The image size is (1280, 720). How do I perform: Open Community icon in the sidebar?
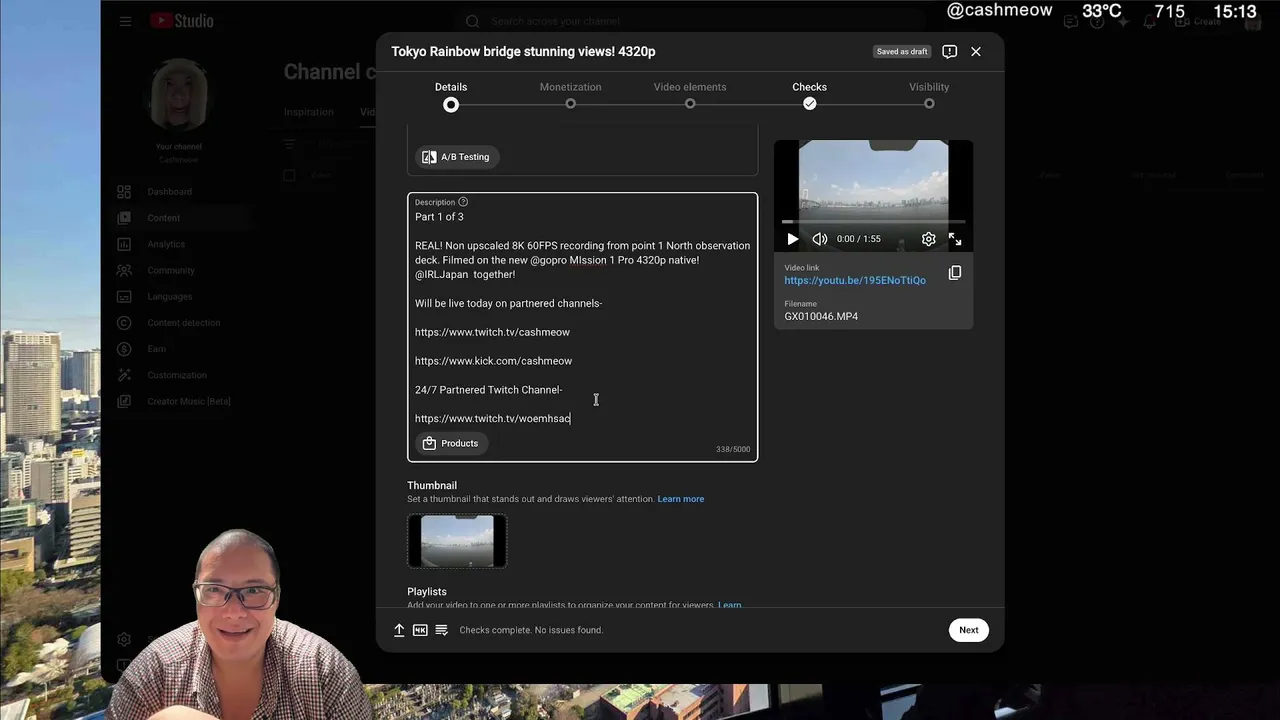pyautogui.click(x=124, y=270)
